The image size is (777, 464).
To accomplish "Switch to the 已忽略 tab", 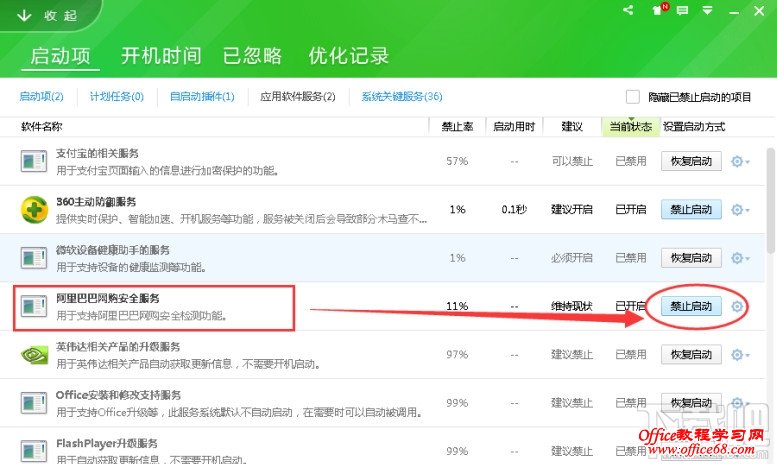I will 252,56.
